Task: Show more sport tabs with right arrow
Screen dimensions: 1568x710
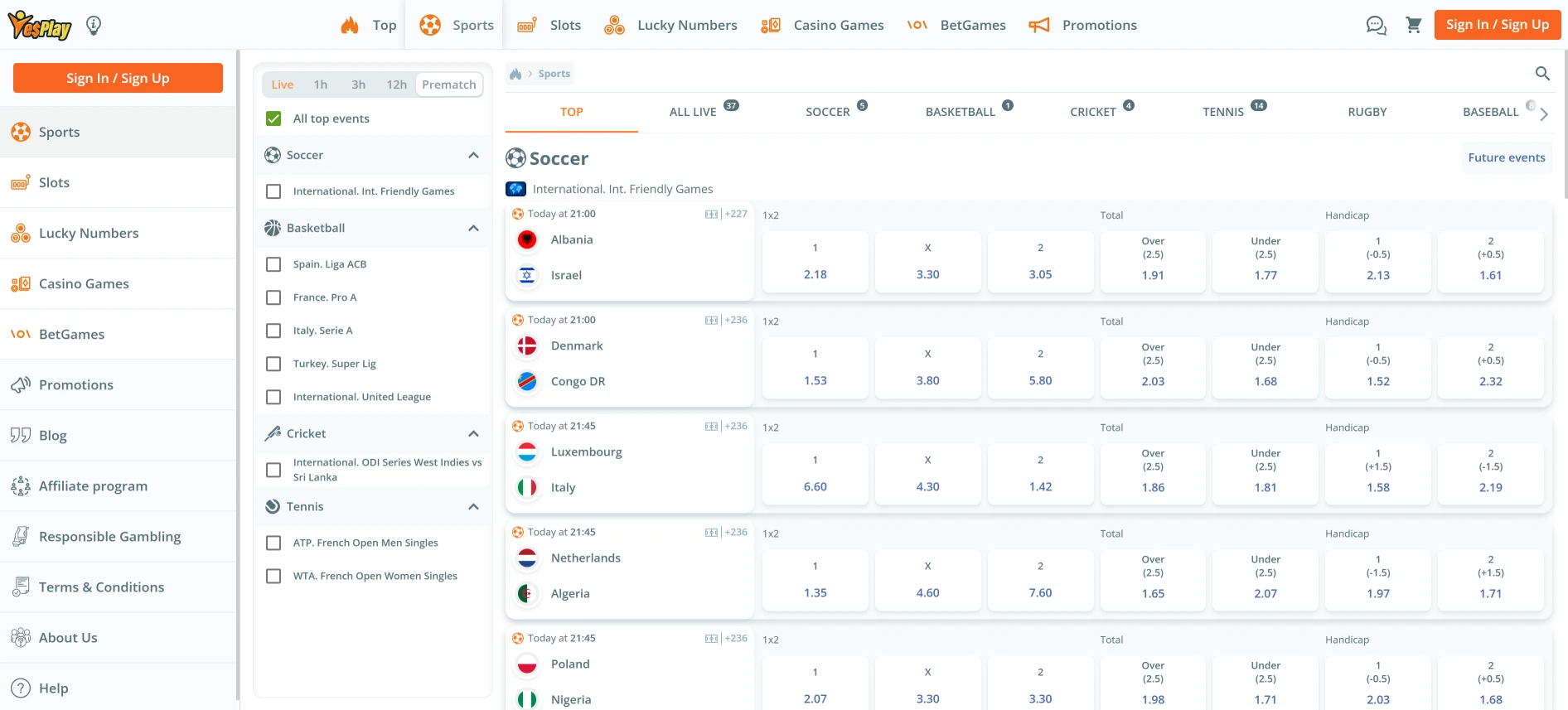Action: click(1544, 114)
